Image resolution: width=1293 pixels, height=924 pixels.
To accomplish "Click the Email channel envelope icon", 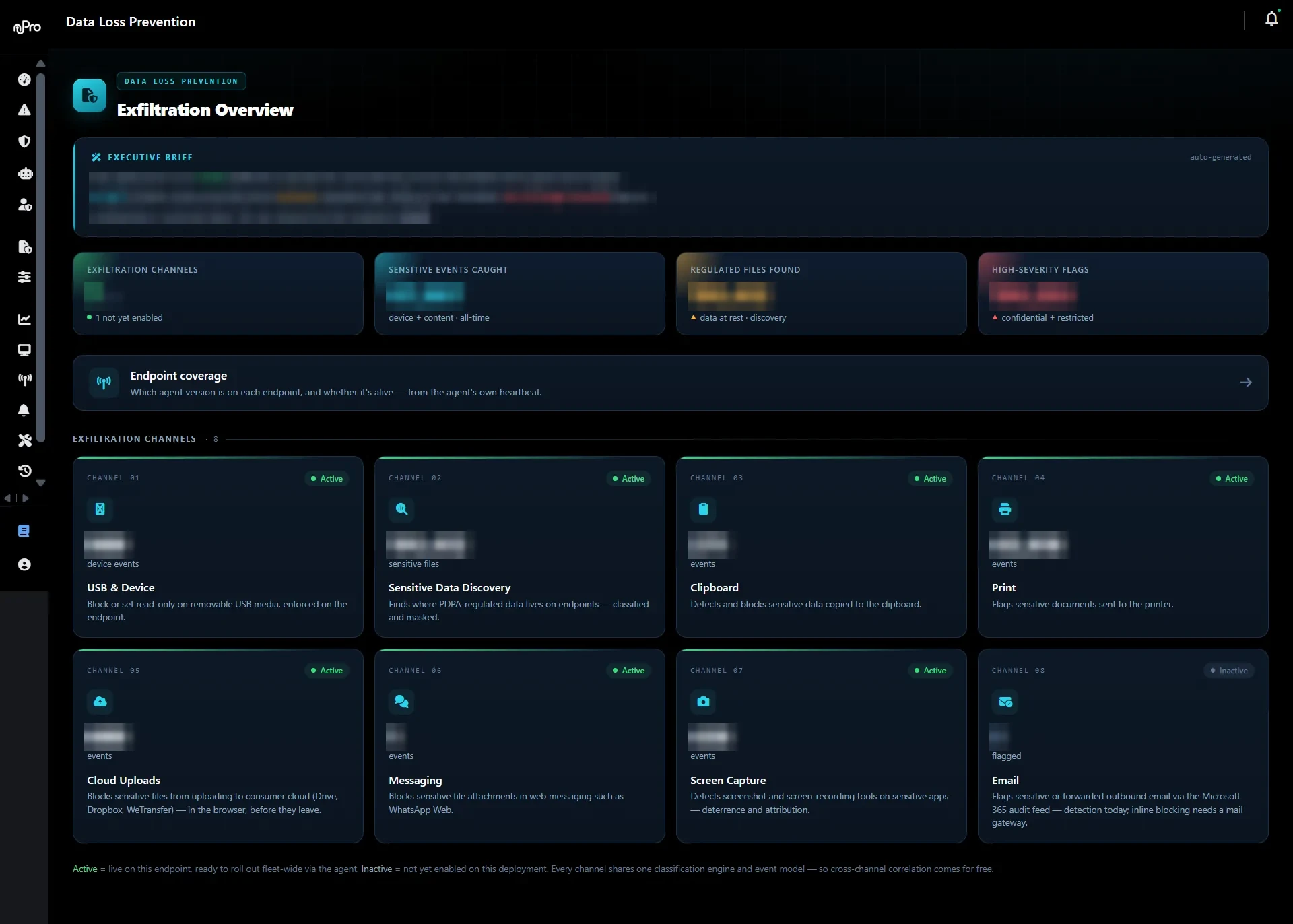I will coord(1005,702).
